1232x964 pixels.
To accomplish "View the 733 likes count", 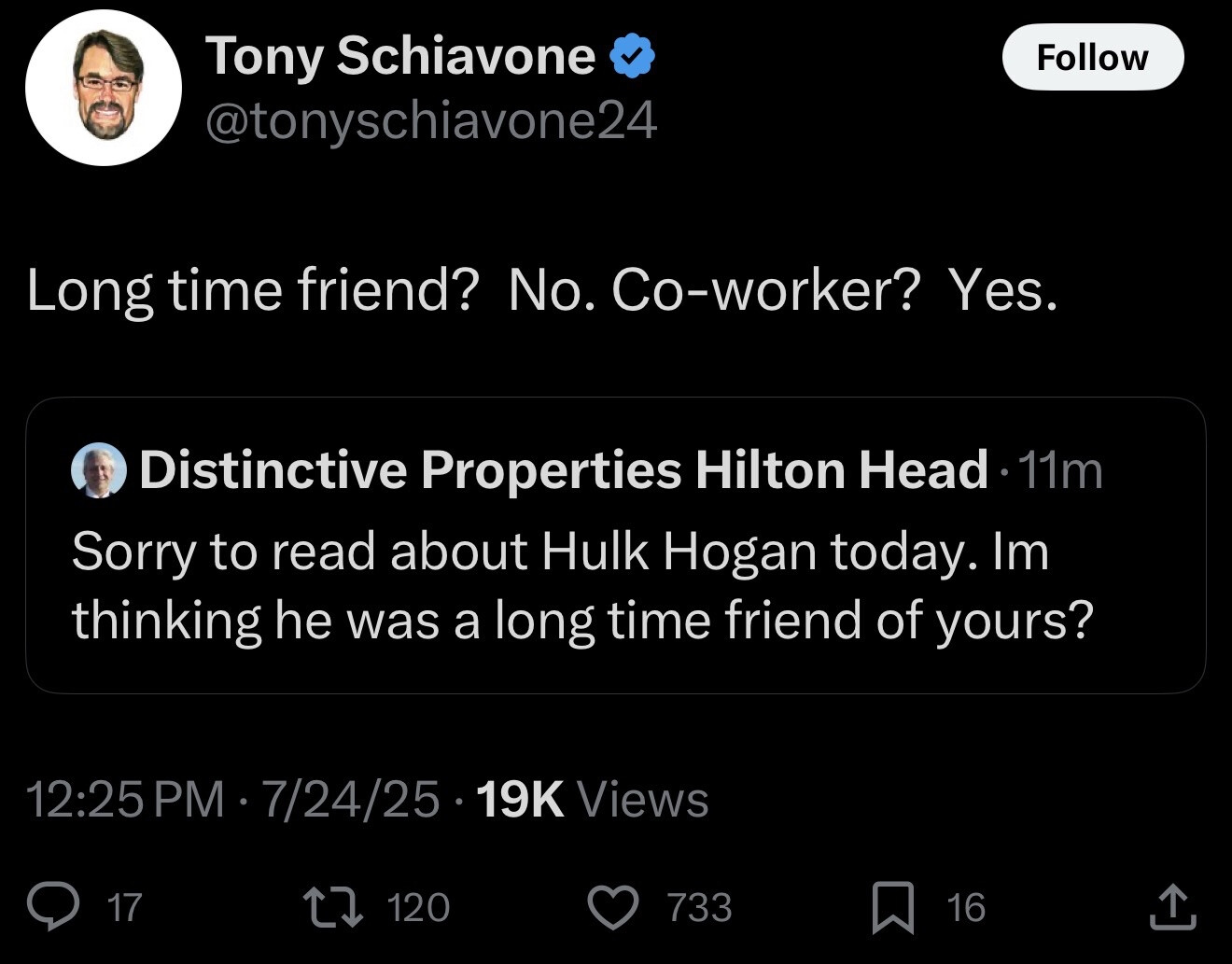I will point(699,907).
